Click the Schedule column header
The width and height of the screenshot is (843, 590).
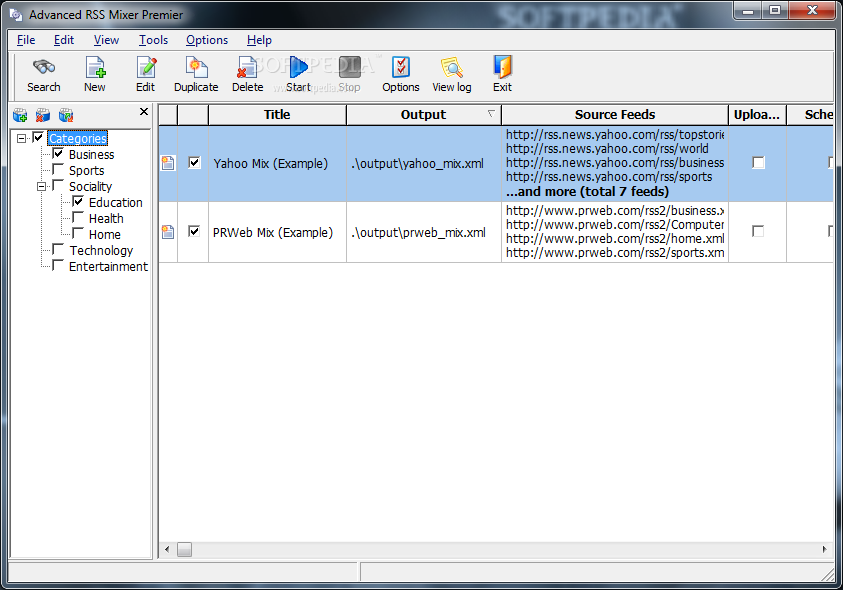click(x=811, y=115)
